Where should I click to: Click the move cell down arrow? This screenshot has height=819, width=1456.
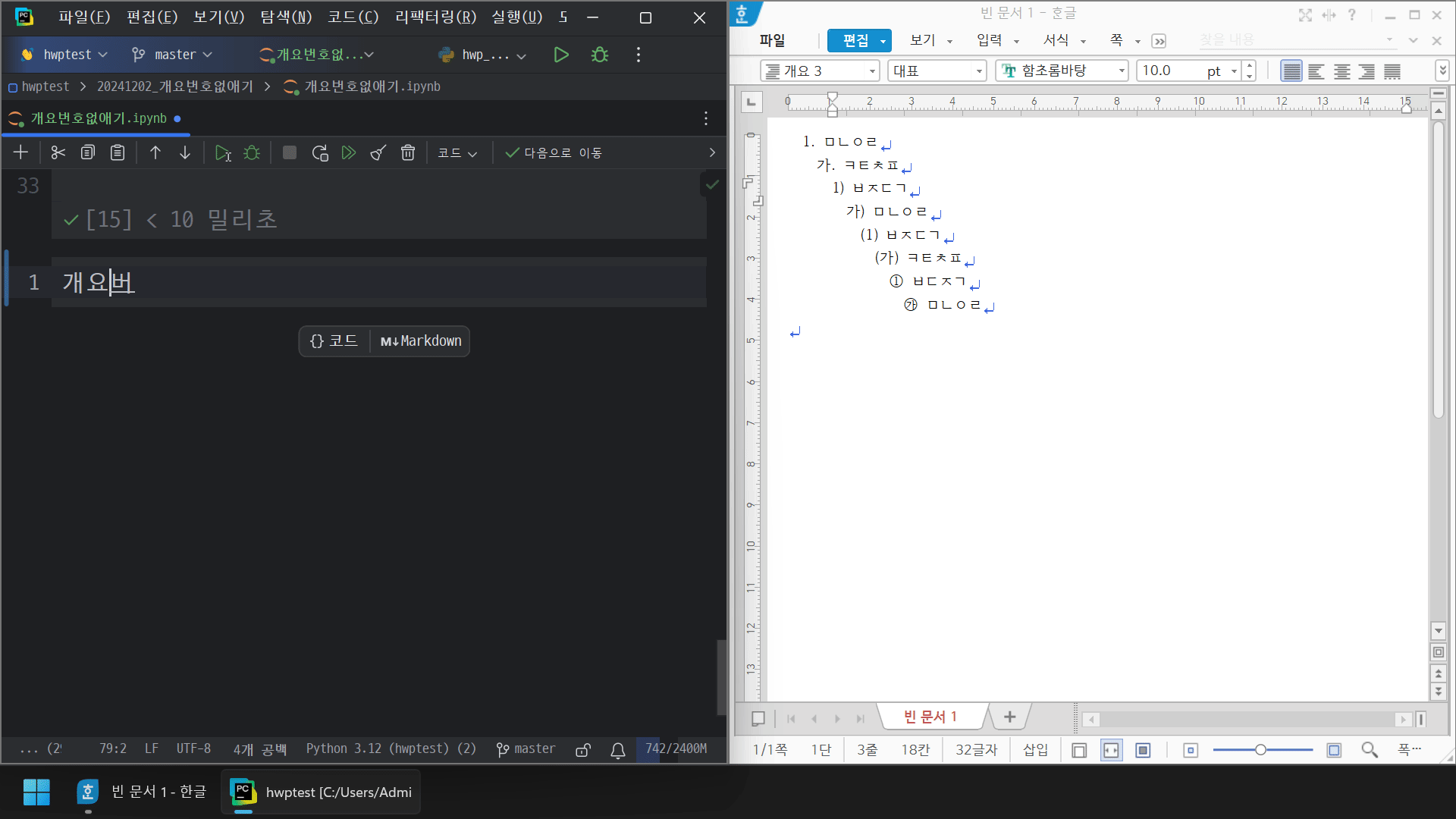185,152
